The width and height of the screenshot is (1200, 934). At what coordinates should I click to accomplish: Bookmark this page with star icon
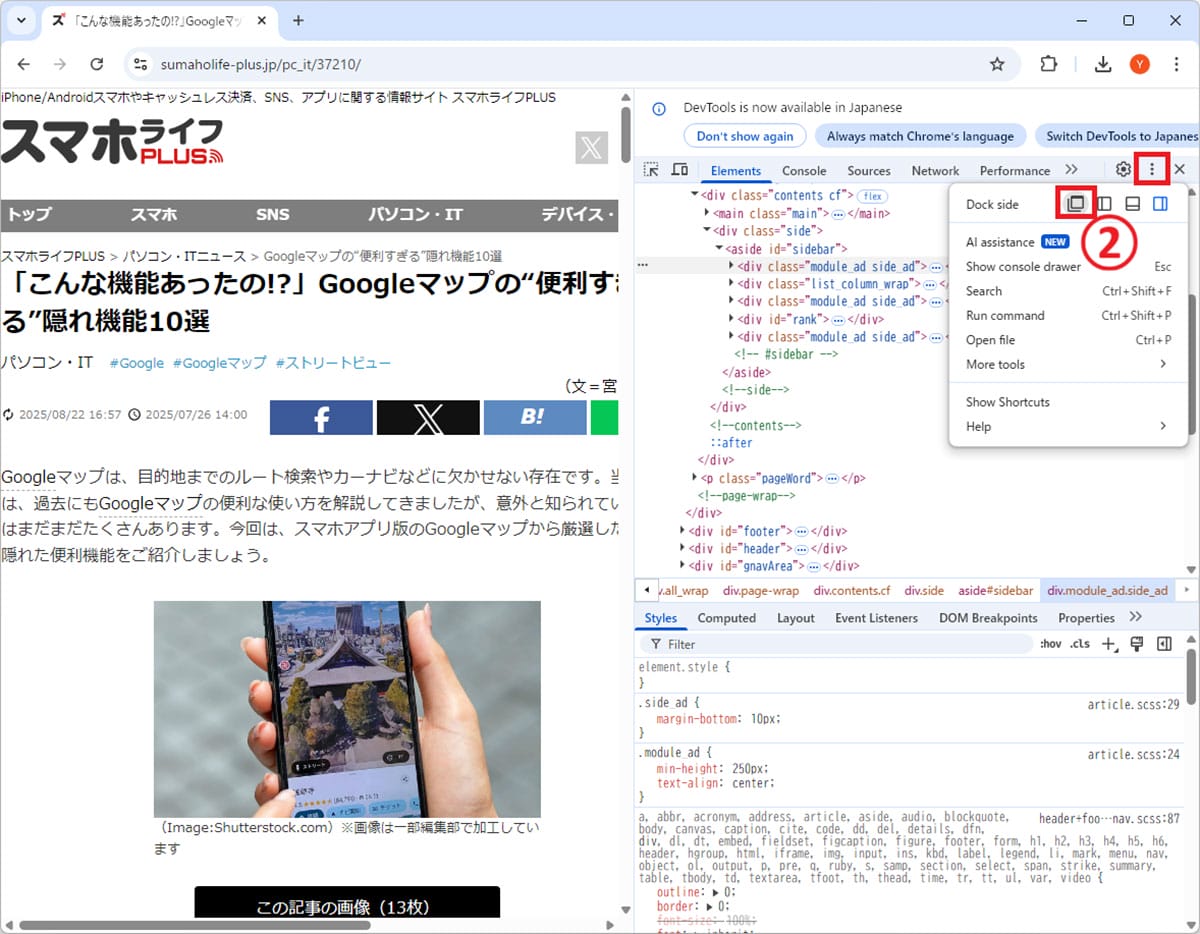pyautogui.click(x=996, y=64)
